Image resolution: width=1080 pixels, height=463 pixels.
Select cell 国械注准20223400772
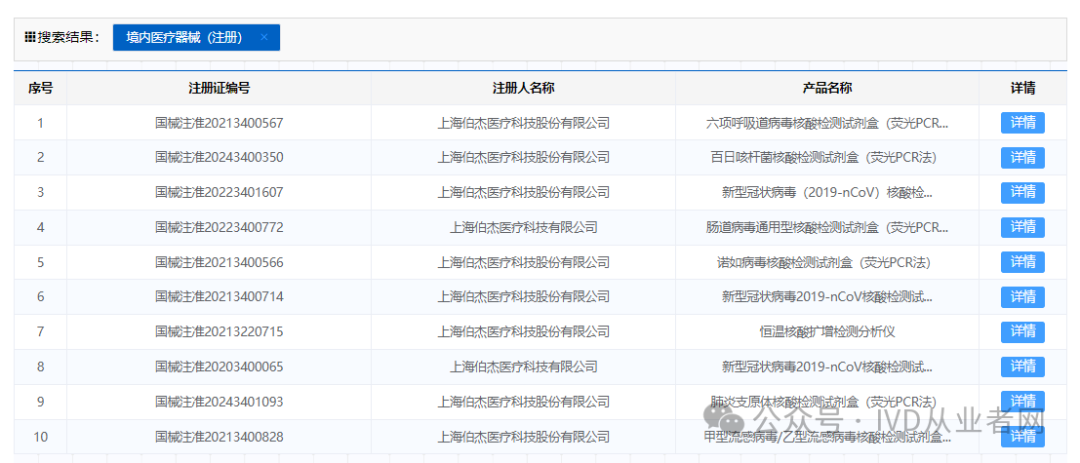pyautogui.click(x=219, y=227)
